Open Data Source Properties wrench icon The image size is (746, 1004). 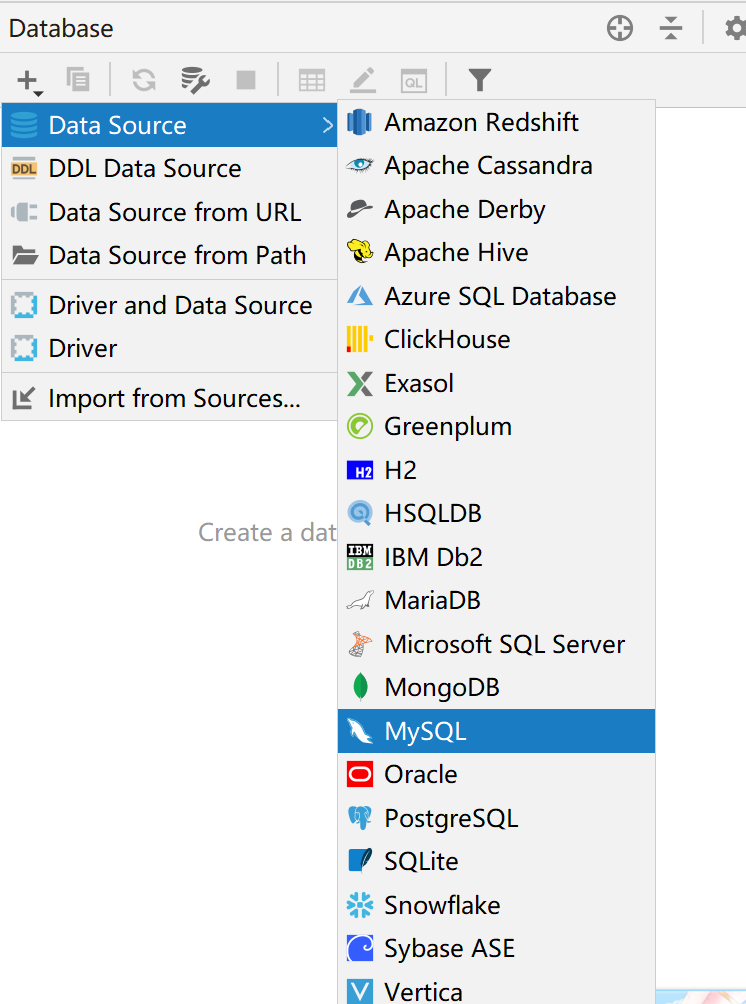pos(194,80)
